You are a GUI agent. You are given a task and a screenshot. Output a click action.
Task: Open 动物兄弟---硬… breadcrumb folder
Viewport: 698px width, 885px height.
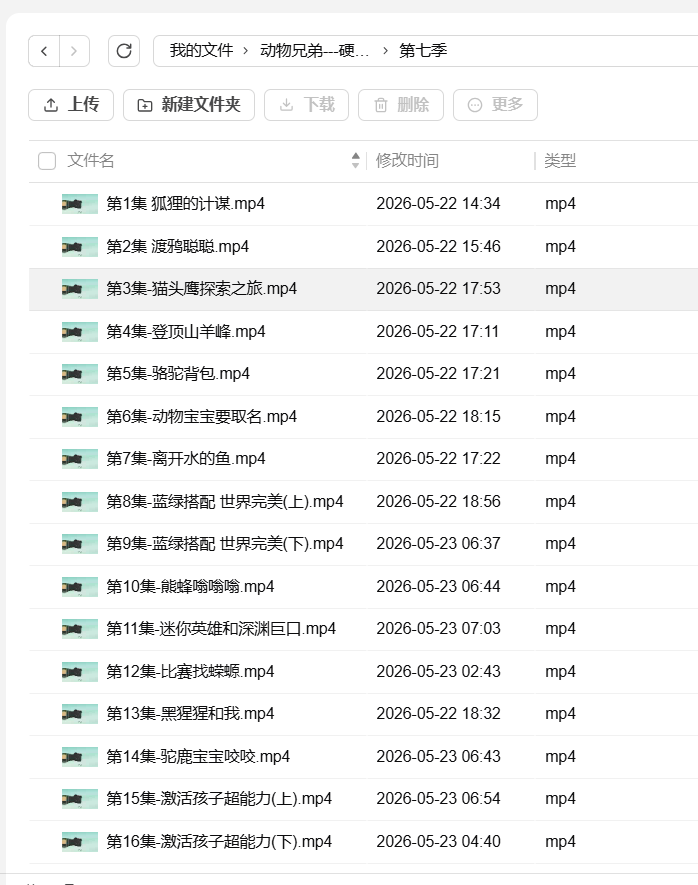(x=314, y=50)
